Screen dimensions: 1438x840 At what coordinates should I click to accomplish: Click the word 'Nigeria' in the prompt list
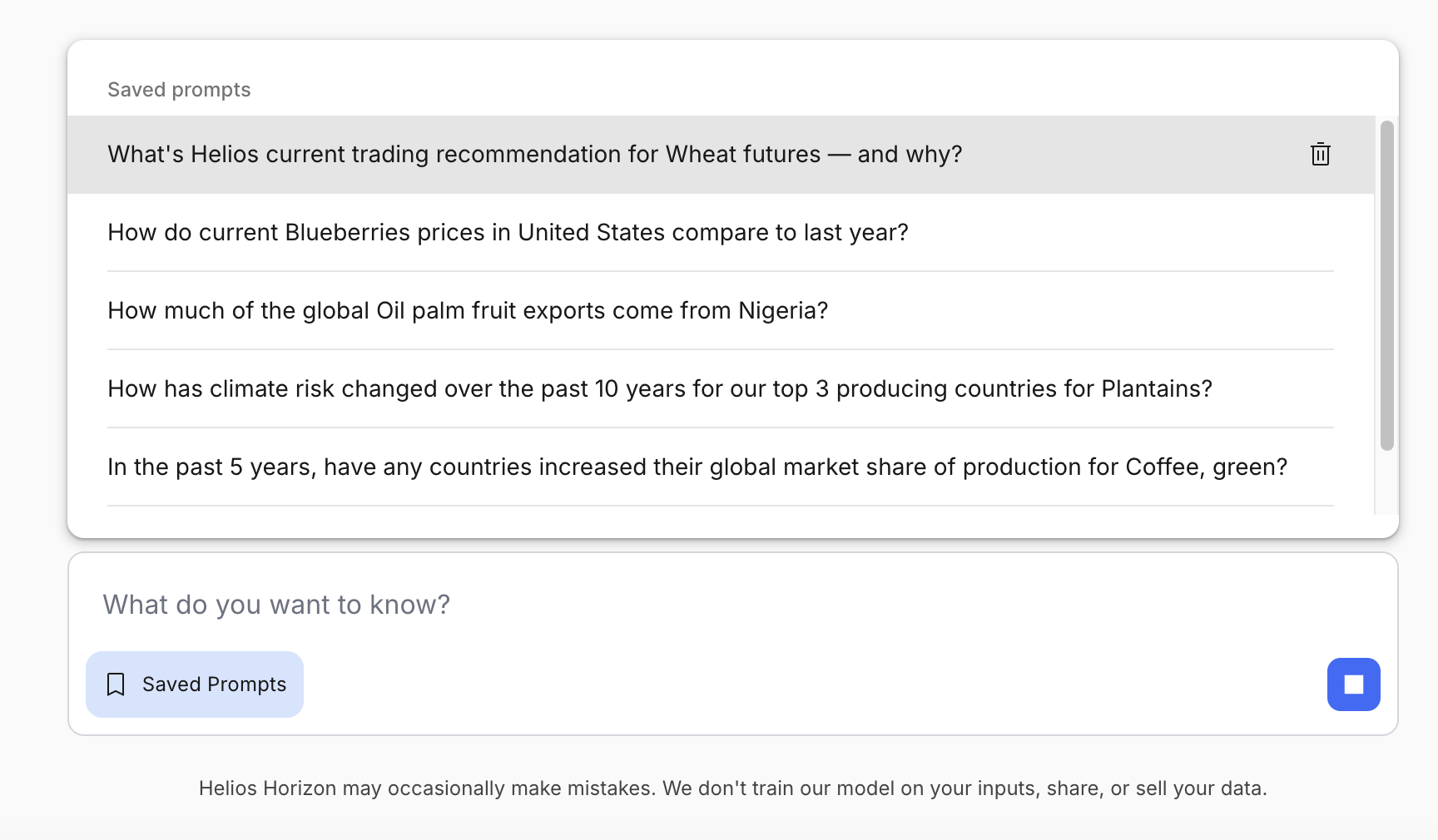tap(782, 311)
